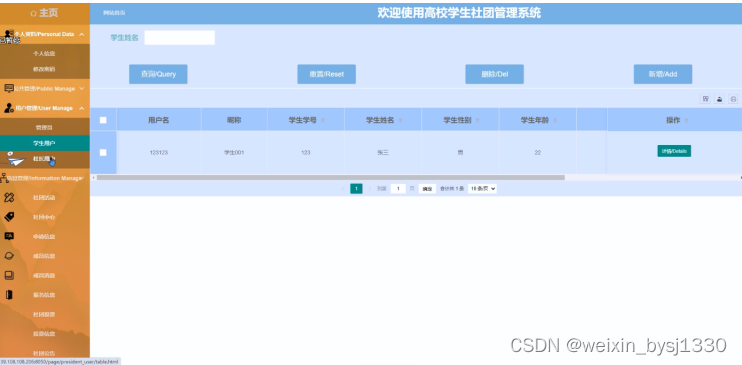742x365 pixels.
Task: Click the tablet-screen icon in sidebar
Action: 9,275
